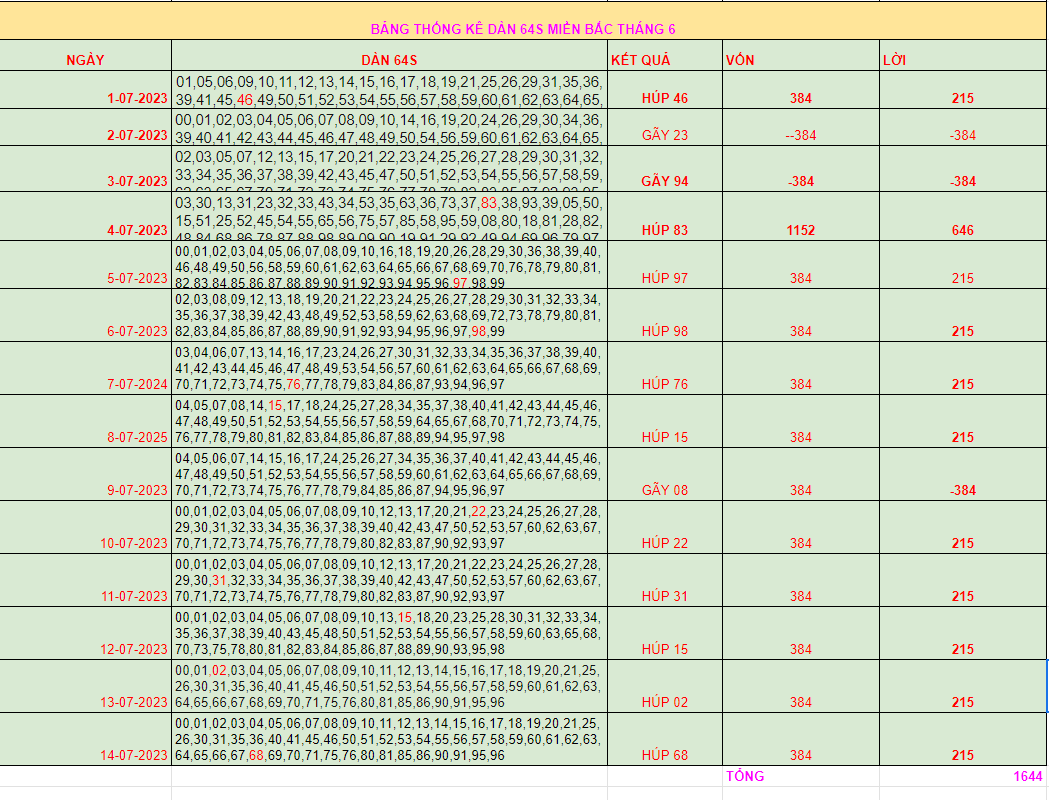
Task: Select date cell 4-07-2023
Action: [x=86, y=217]
